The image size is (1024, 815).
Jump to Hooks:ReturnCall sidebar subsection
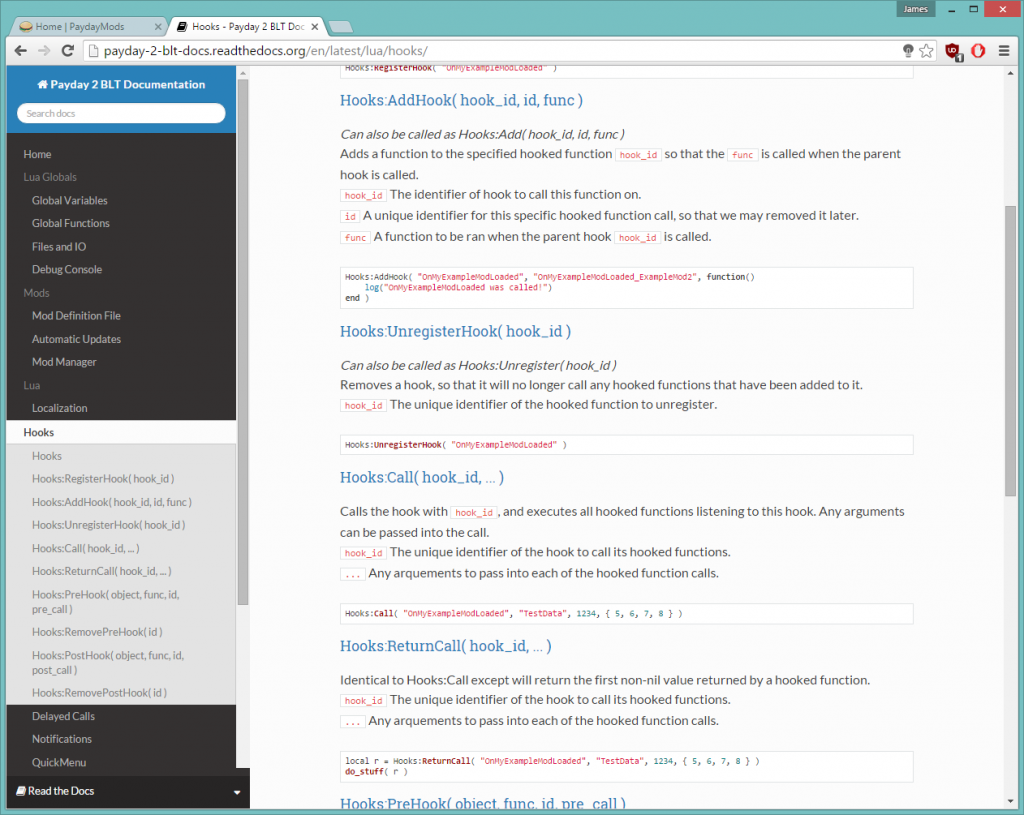101,571
